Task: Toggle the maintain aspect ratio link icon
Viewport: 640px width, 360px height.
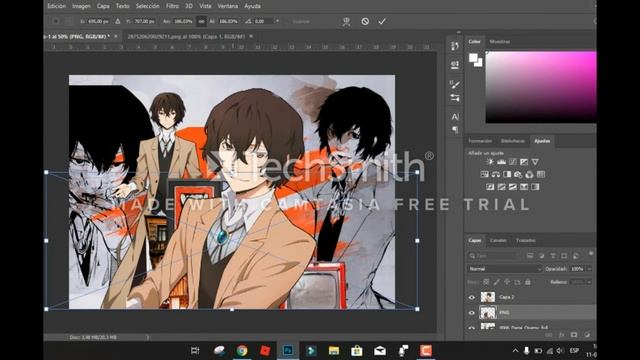Action: (201, 21)
